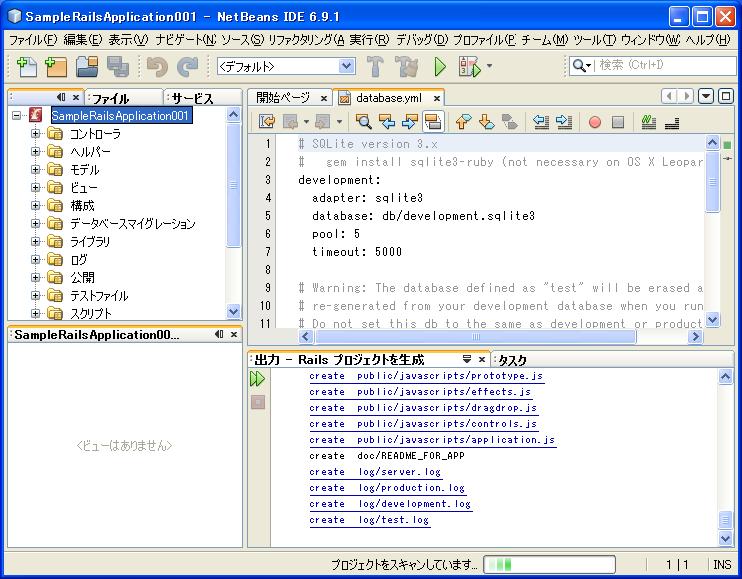This screenshot has width=742, height=579.
Task: Click link create public/javascripts/application.js
Action: click(432, 440)
